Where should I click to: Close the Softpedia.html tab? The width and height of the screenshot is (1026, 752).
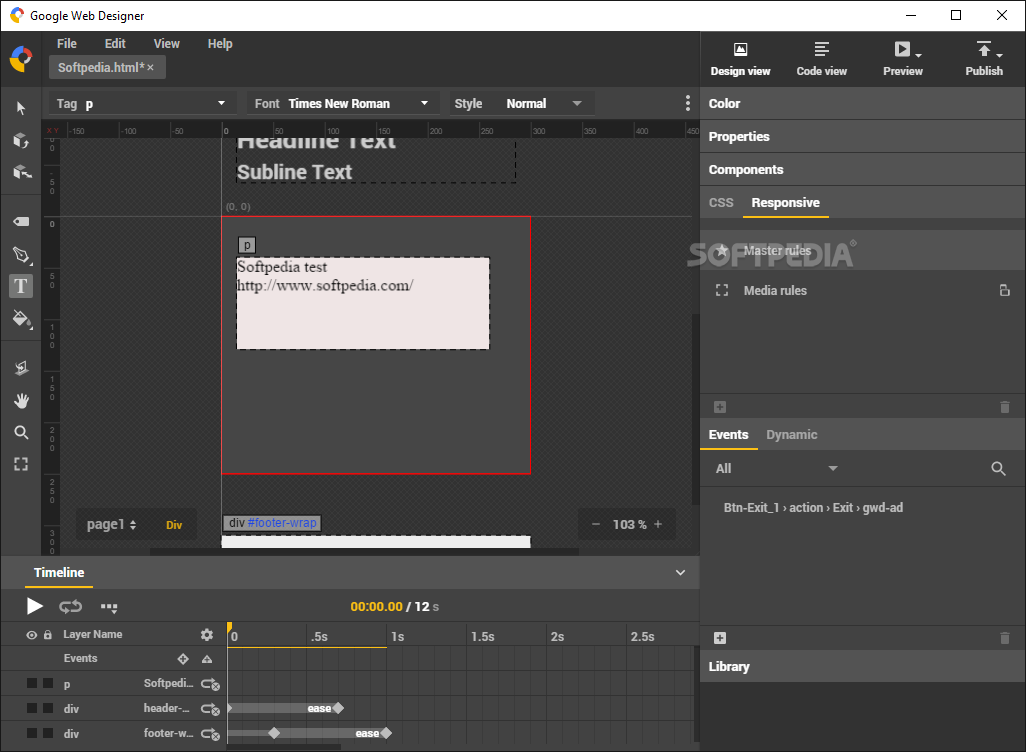[x=150, y=67]
